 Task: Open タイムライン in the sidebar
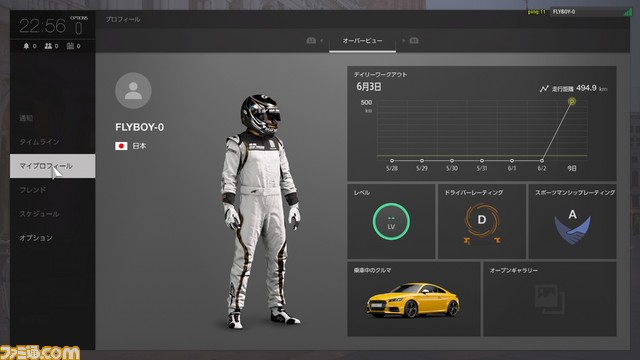[x=40, y=142]
